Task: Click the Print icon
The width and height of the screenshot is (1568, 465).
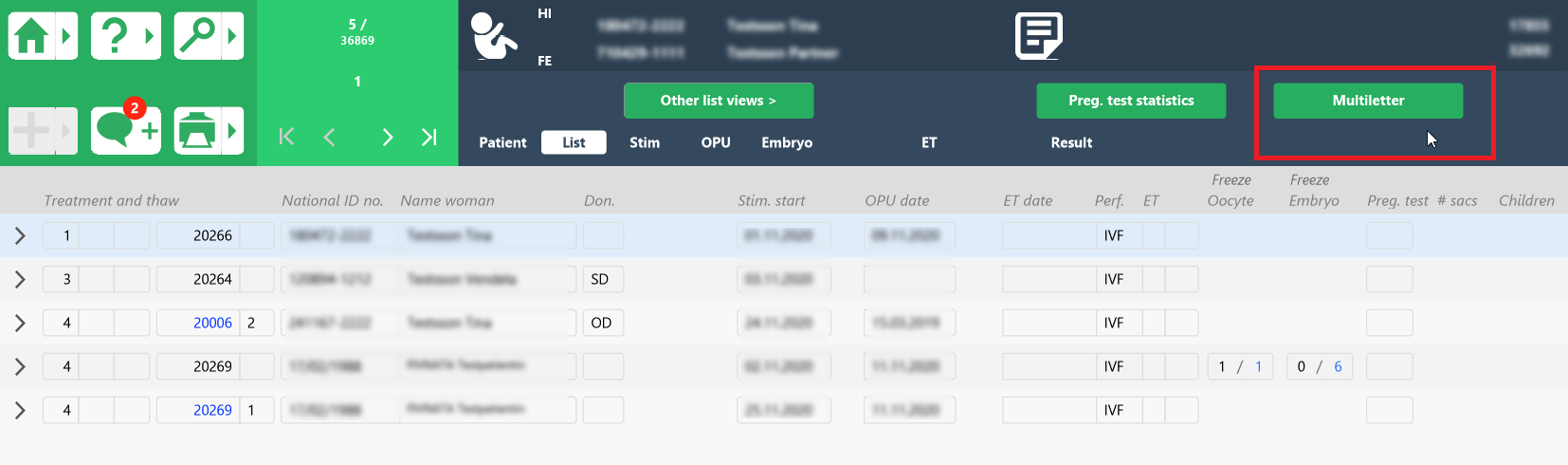Action: [x=197, y=131]
